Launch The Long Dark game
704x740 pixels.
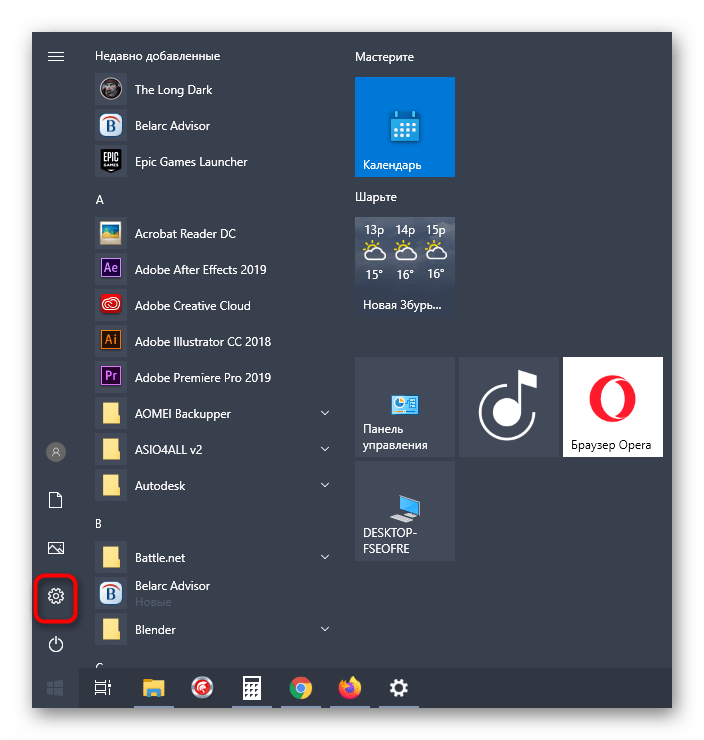(x=212, y=89)
